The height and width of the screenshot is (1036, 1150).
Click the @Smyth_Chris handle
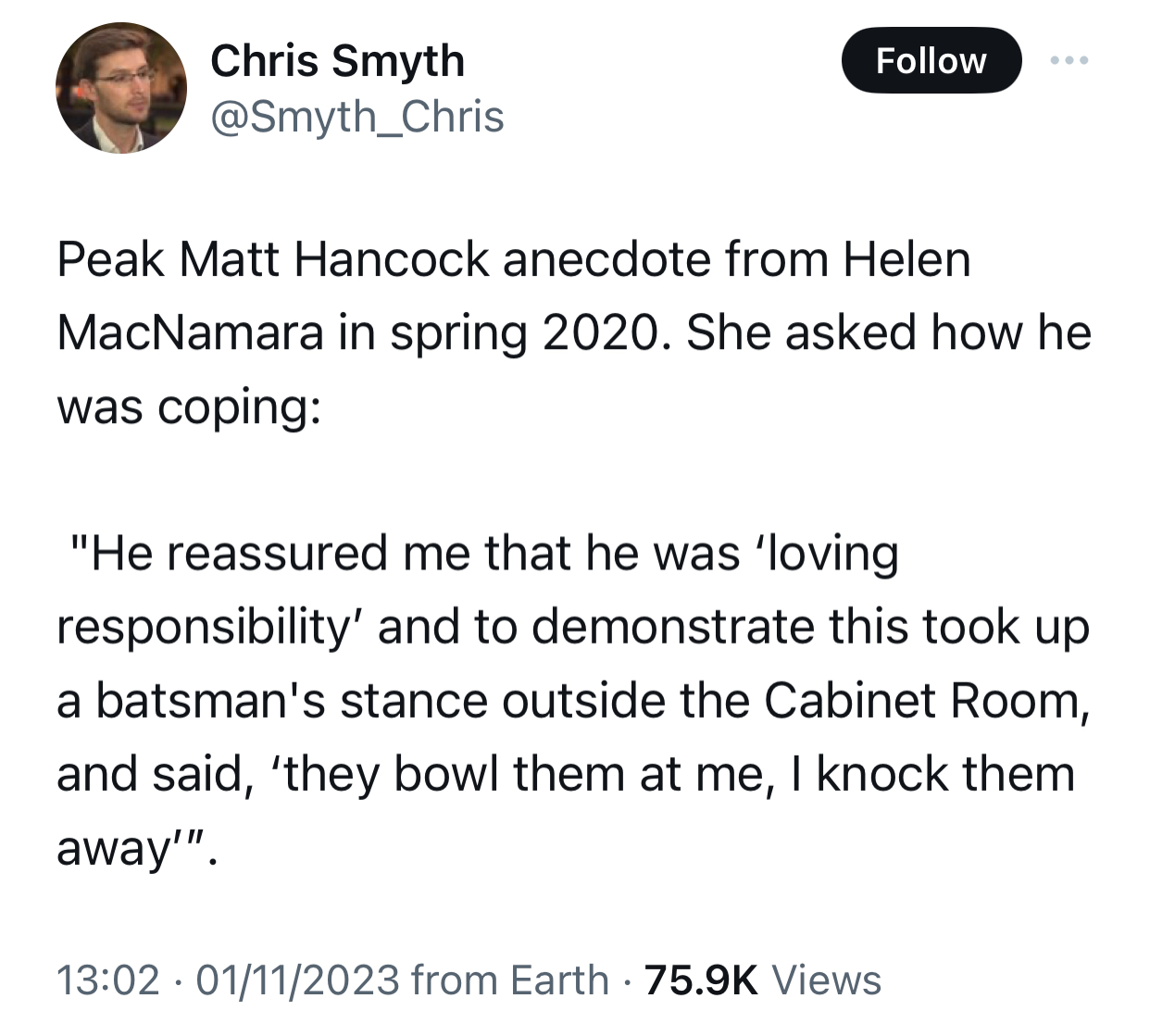[357, 117]
